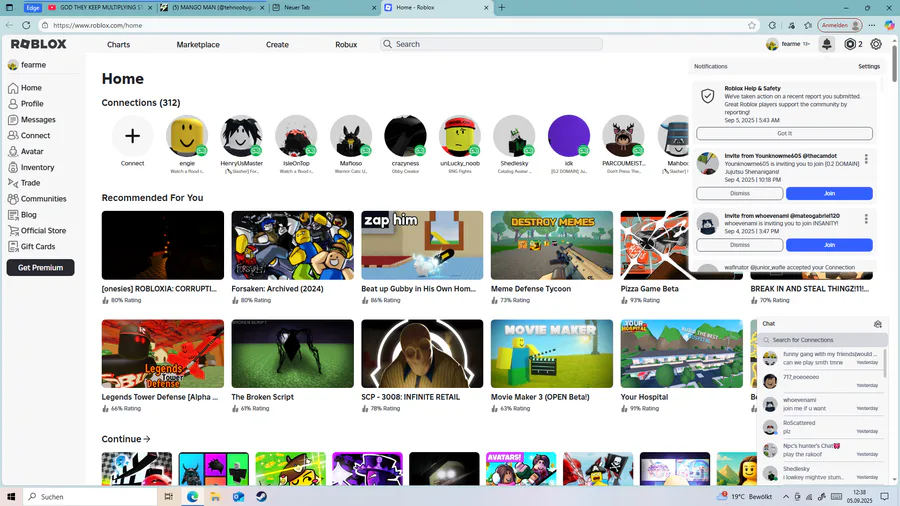Screen dimensions: 900x506
Task: Bookmark page with the star icon
Action: (752, 25)
